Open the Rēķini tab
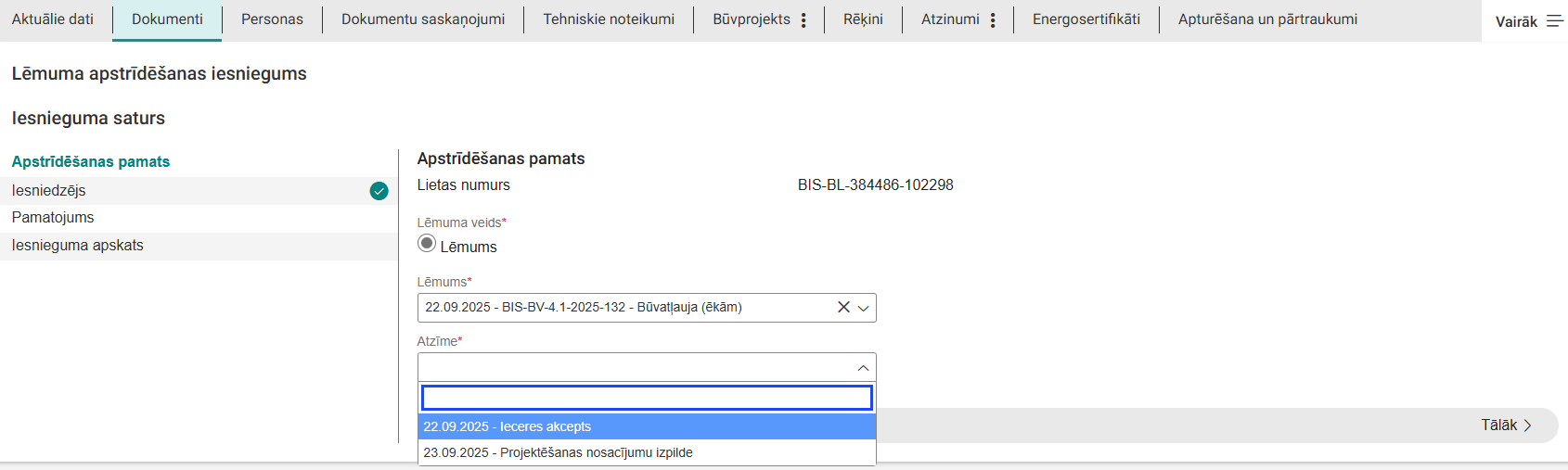The image size is (1568, 470). tap(863, 19)
